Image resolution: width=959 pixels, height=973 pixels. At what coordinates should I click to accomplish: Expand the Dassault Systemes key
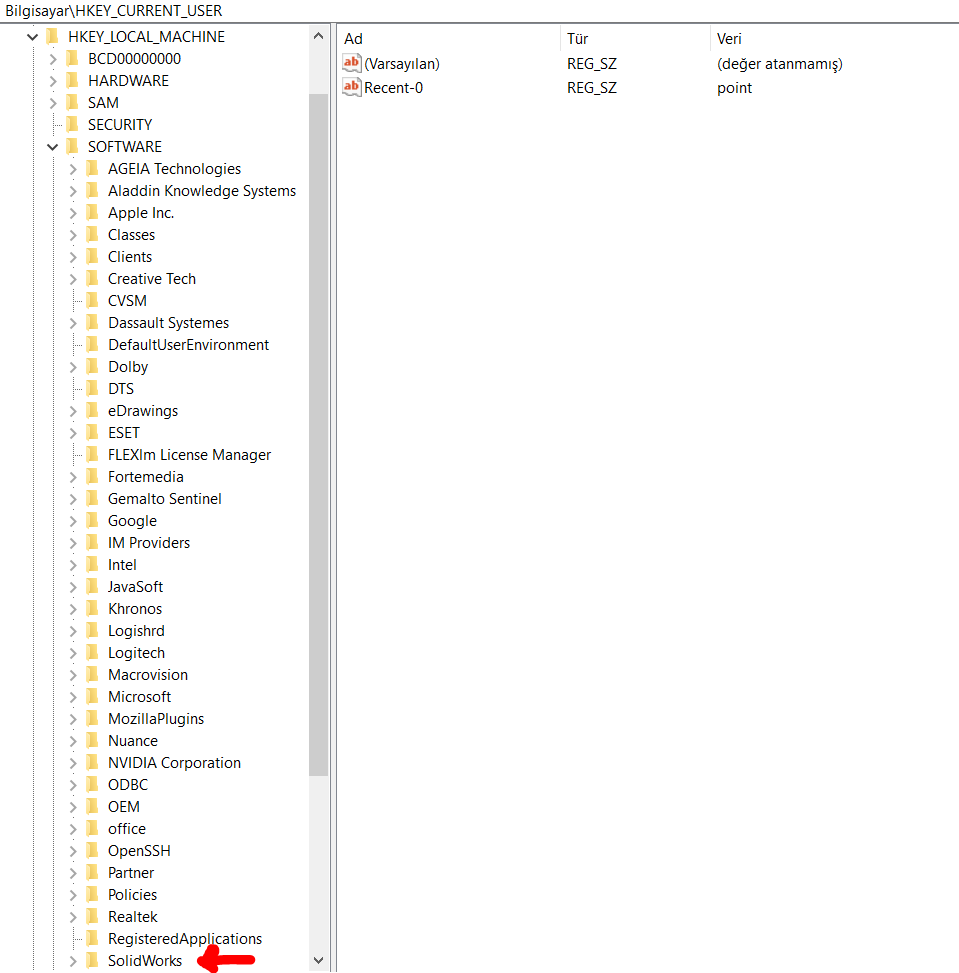(73, 323)
